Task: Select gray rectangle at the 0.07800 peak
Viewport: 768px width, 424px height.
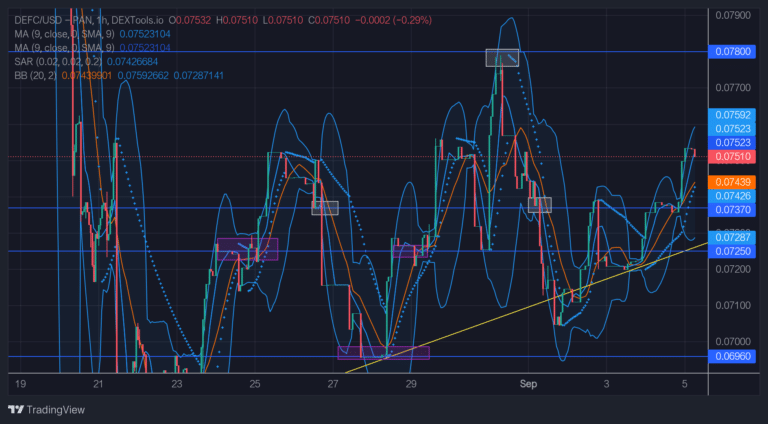Action: click(x=502, y=58)
